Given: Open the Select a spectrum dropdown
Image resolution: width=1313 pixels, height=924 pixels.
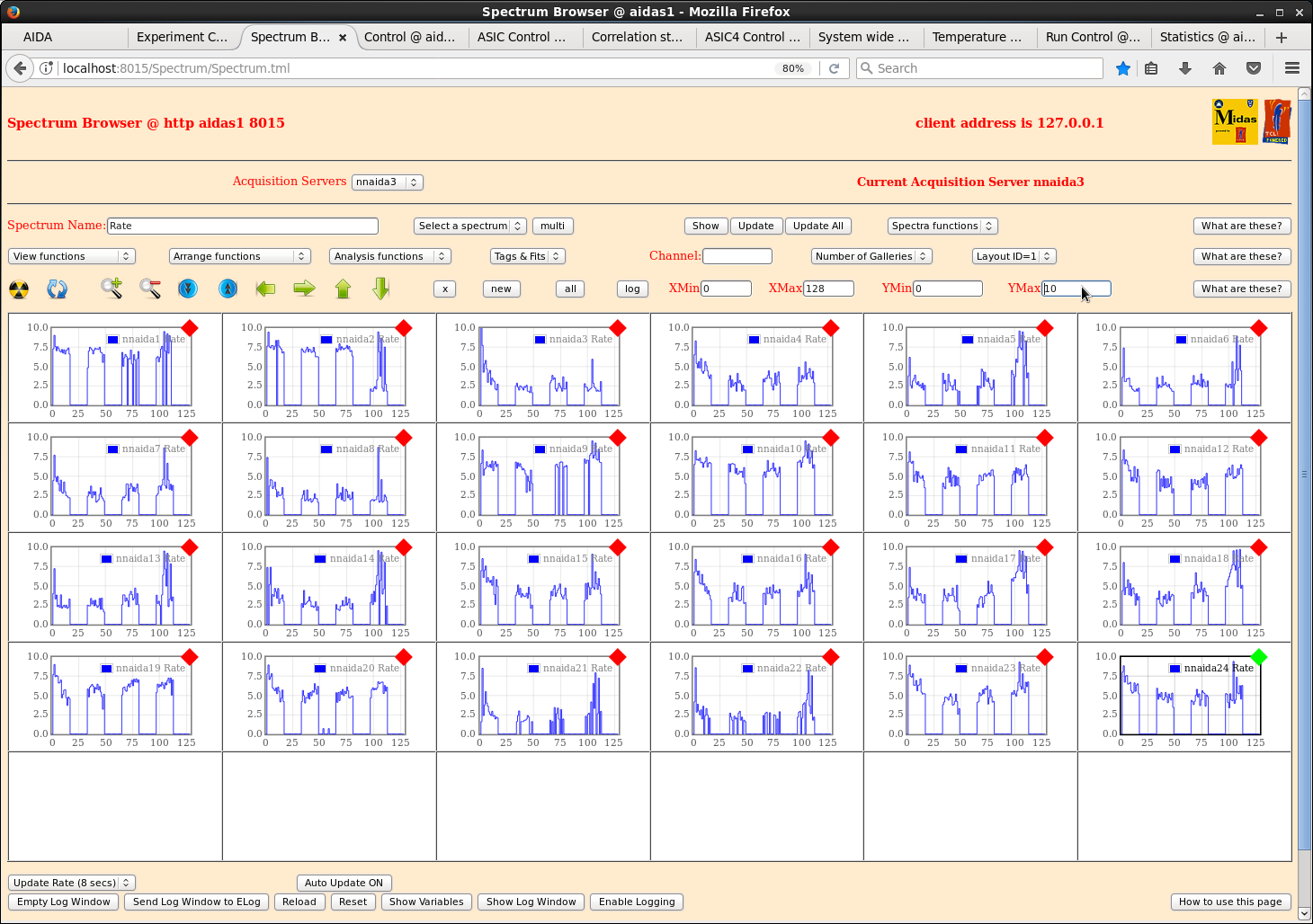Looking at the screenshot, I should 470,226.
